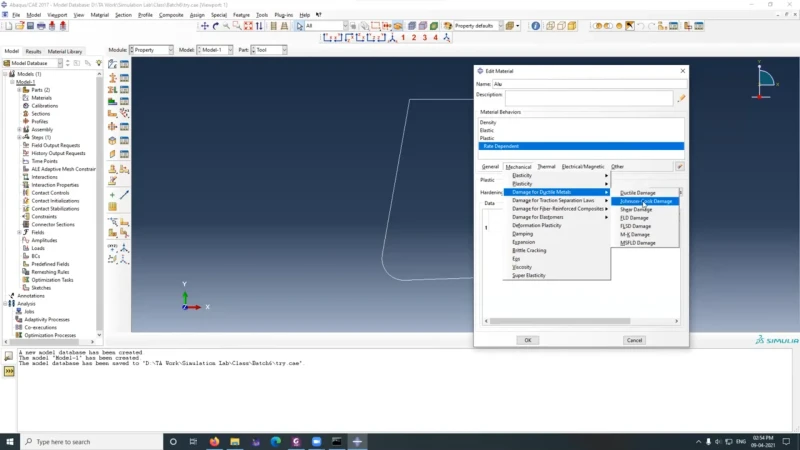This screenshot has width=800, height=450.
Task: Click the message area icon beside log
Action: pos(9,357)
